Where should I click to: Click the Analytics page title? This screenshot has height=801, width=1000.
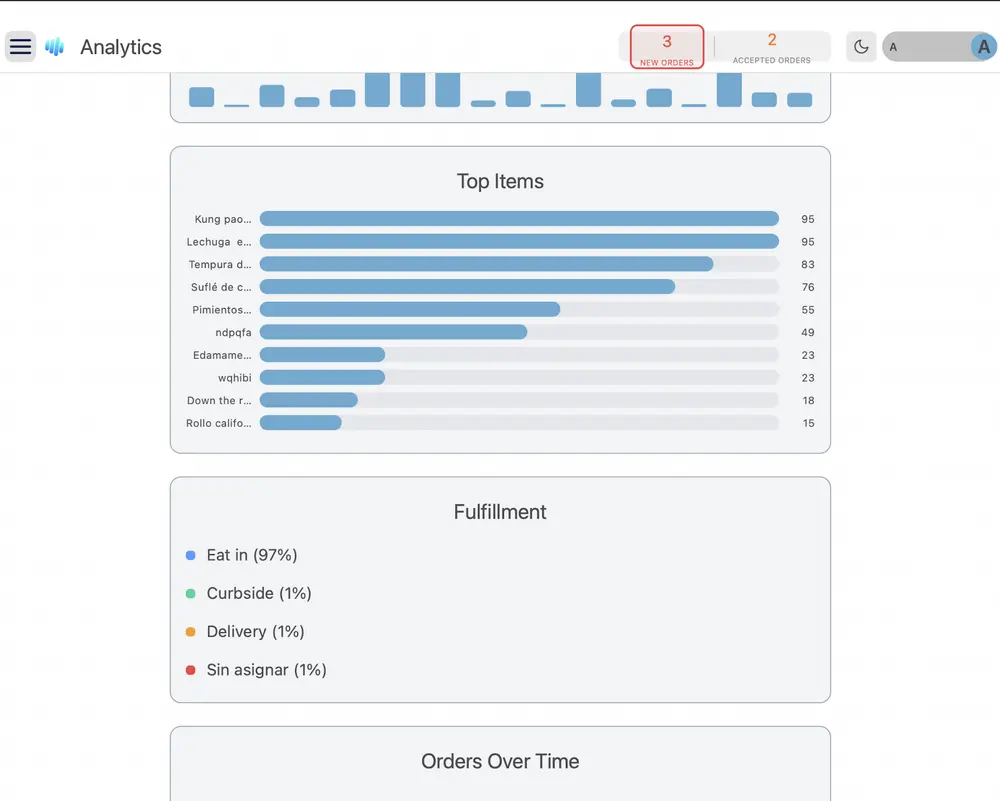pos(121,47)
